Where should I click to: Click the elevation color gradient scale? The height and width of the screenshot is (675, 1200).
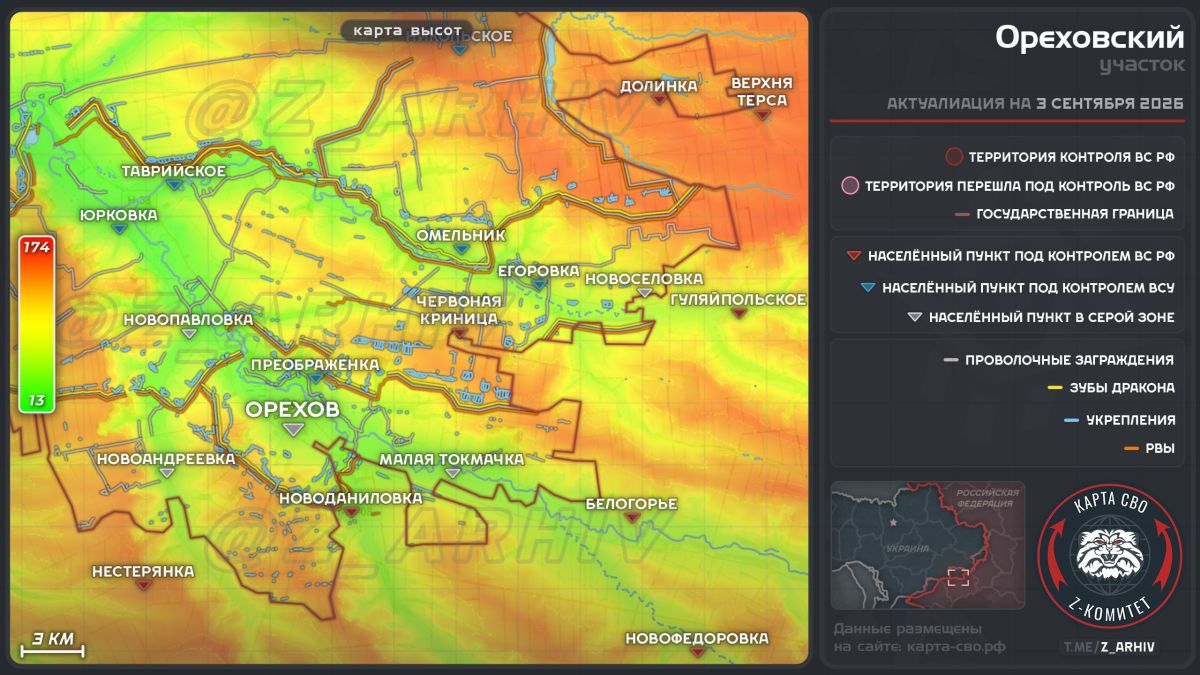point(36,325)
